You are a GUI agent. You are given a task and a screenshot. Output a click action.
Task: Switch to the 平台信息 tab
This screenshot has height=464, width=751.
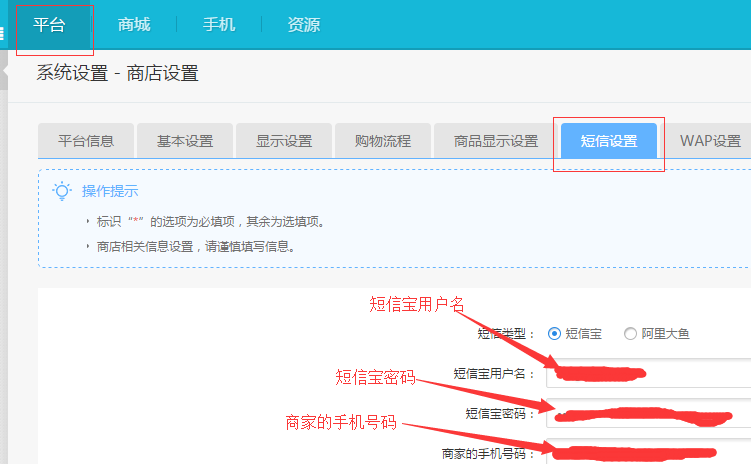[85, 141]
